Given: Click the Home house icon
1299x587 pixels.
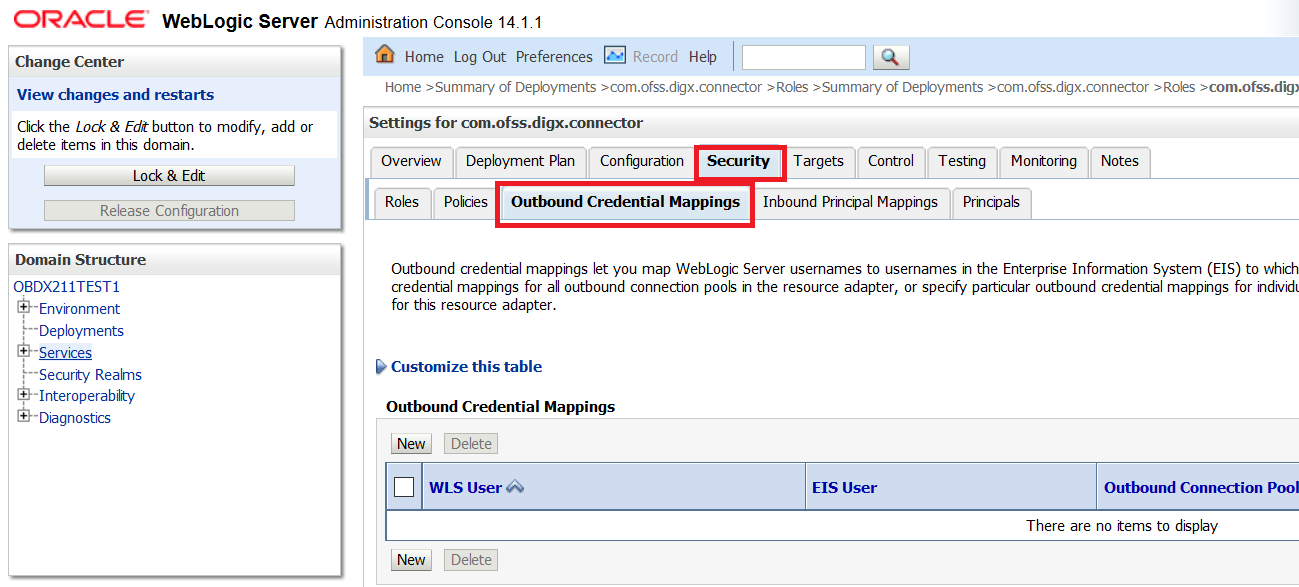Looking at the screenshot, I should [385, 55].
